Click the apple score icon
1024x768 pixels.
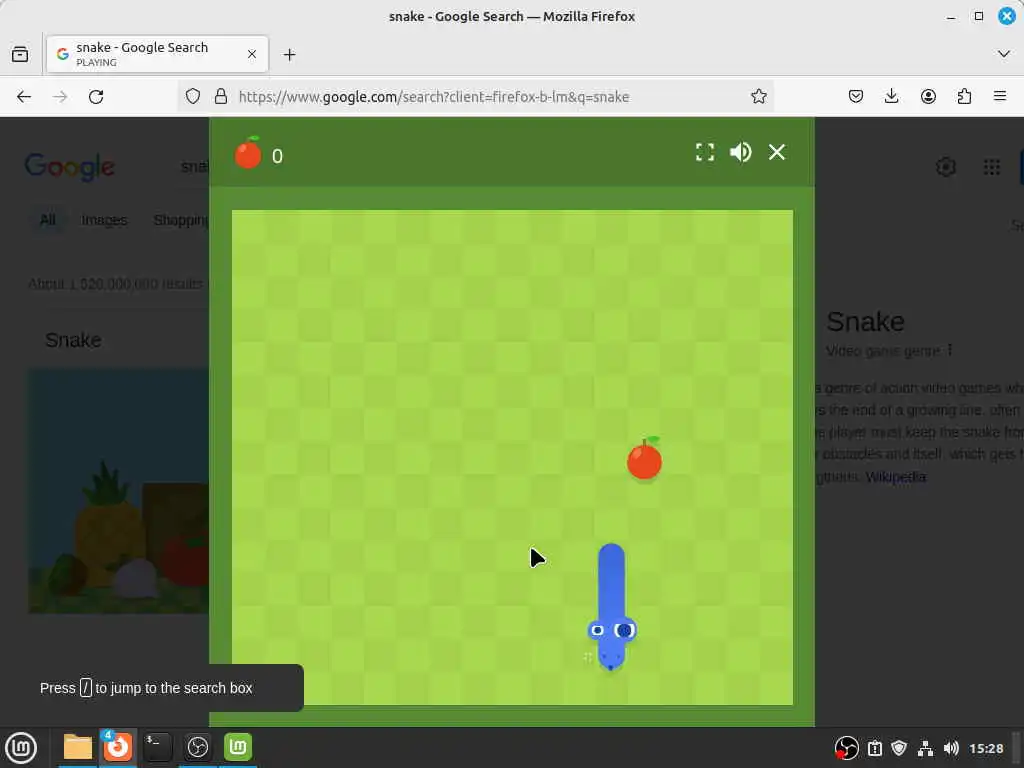click(248, 153)
